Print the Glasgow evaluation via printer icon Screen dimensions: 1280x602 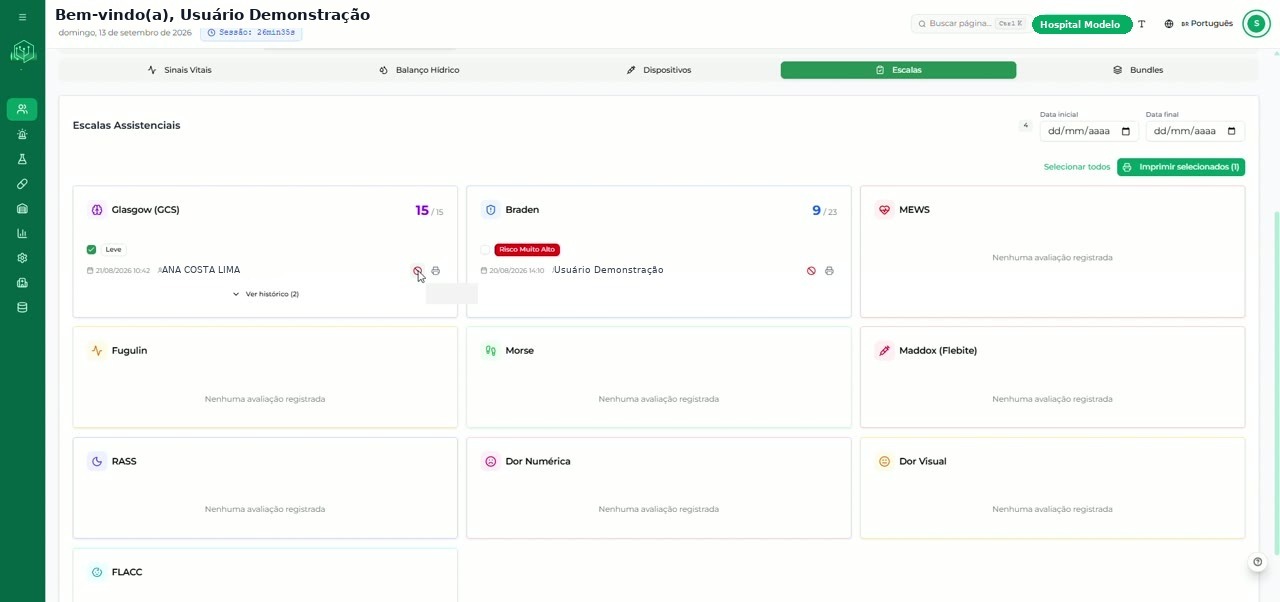point(436,271)
